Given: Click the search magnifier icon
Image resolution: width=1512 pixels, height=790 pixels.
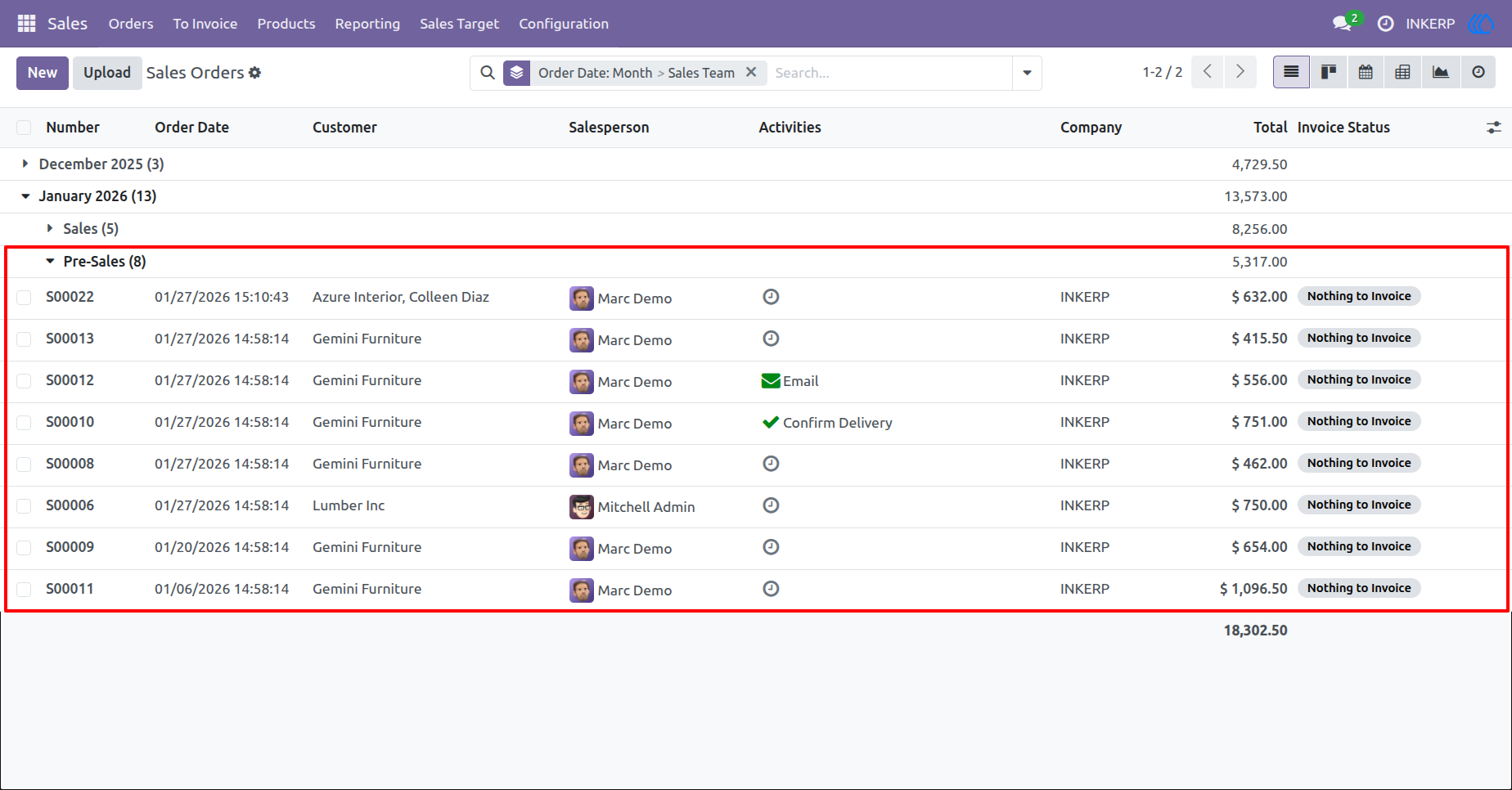Looking at the screenshot, I should click(x=488, y=73).
